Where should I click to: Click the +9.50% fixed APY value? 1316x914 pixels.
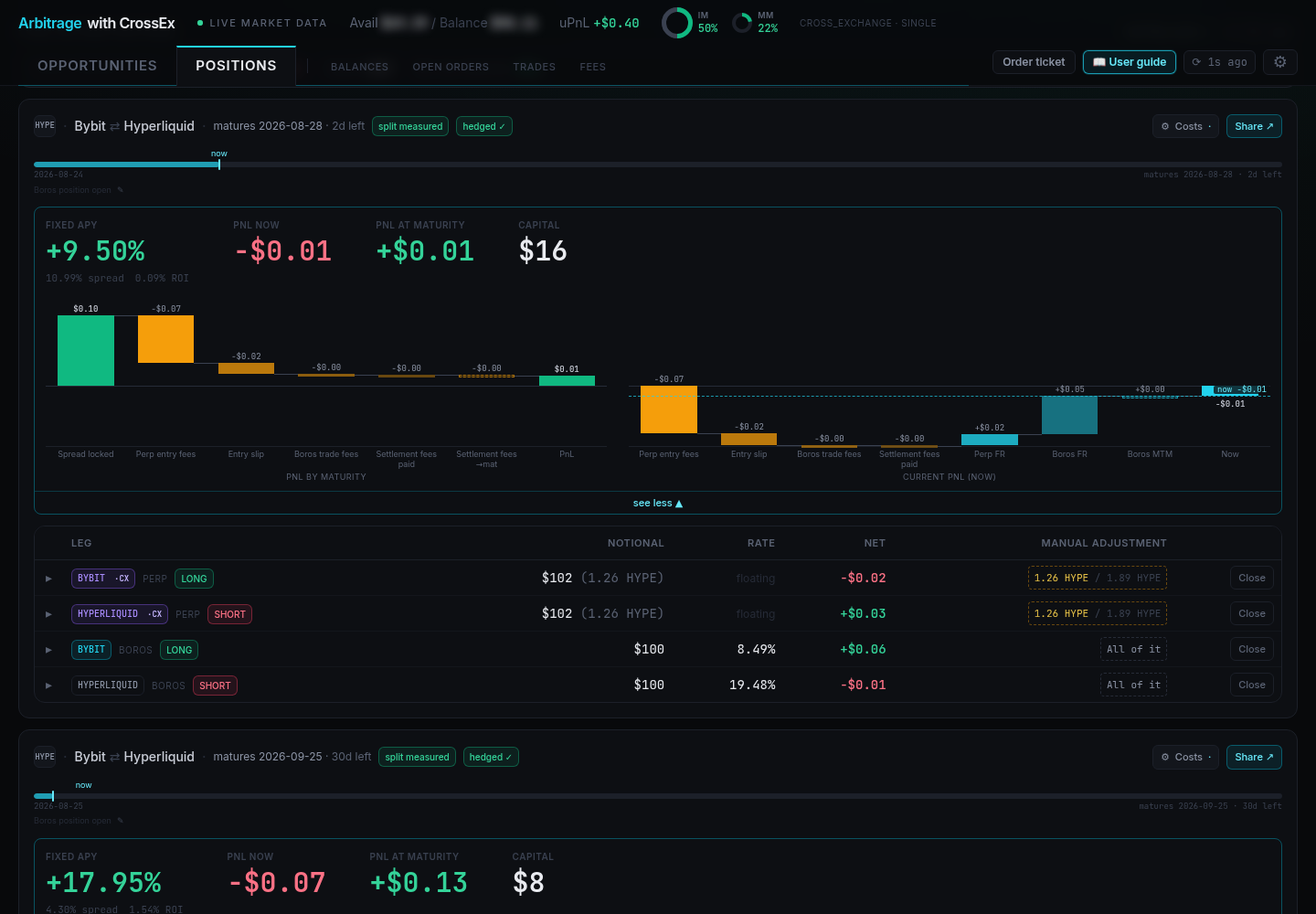coord(96,250)
